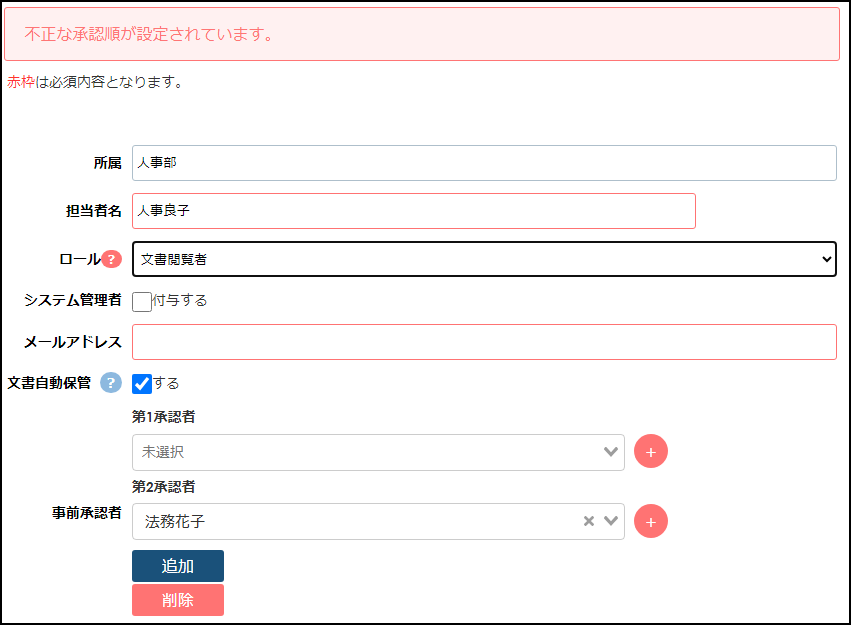Click the plus button next to 第1承認者
This screenshot has height=625, width=851.
tap(650, 452)
